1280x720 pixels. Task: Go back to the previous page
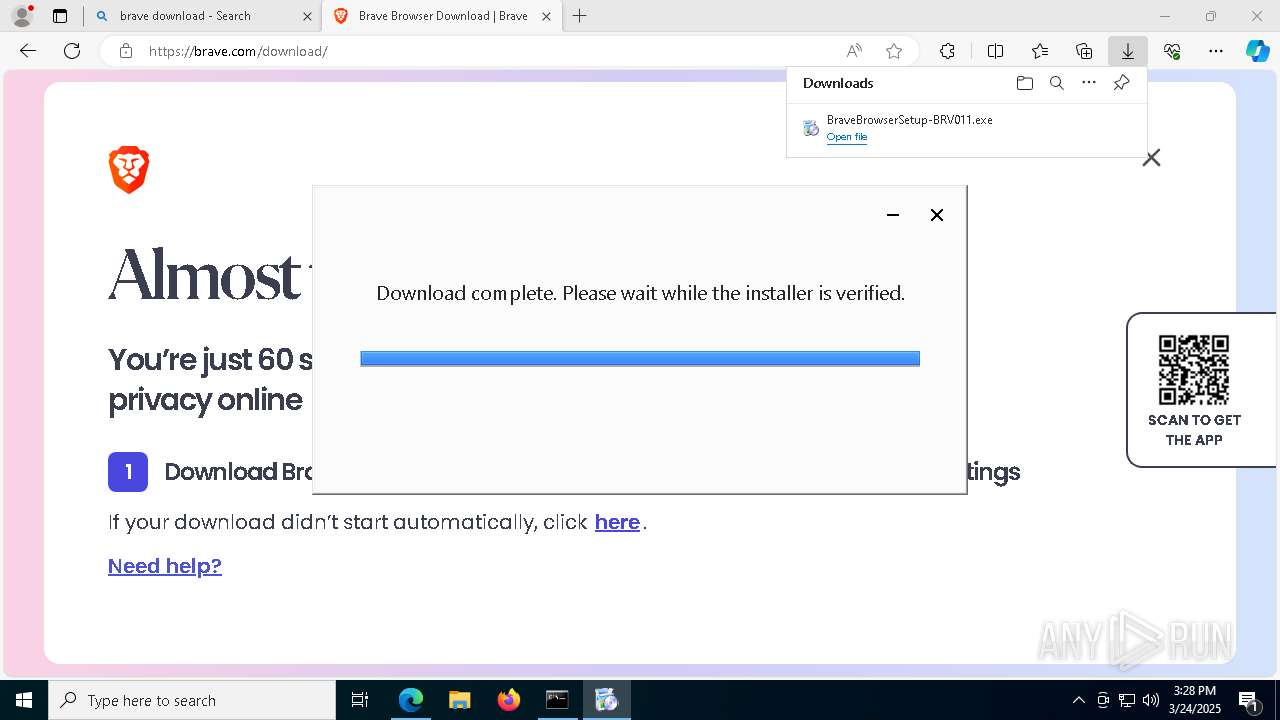pyautogui.click(x=28, y=51)
